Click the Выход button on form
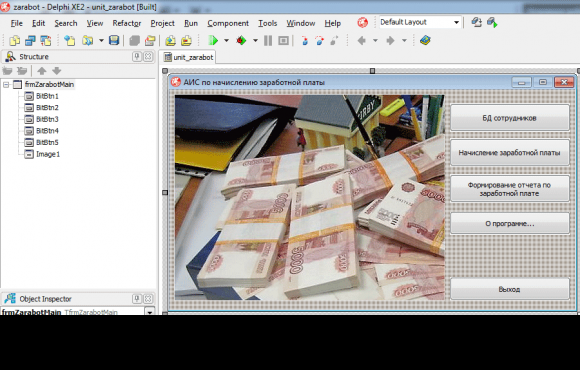Image resolution: width=580 pixels, height=370 pixels. click(x=509, y=289)
